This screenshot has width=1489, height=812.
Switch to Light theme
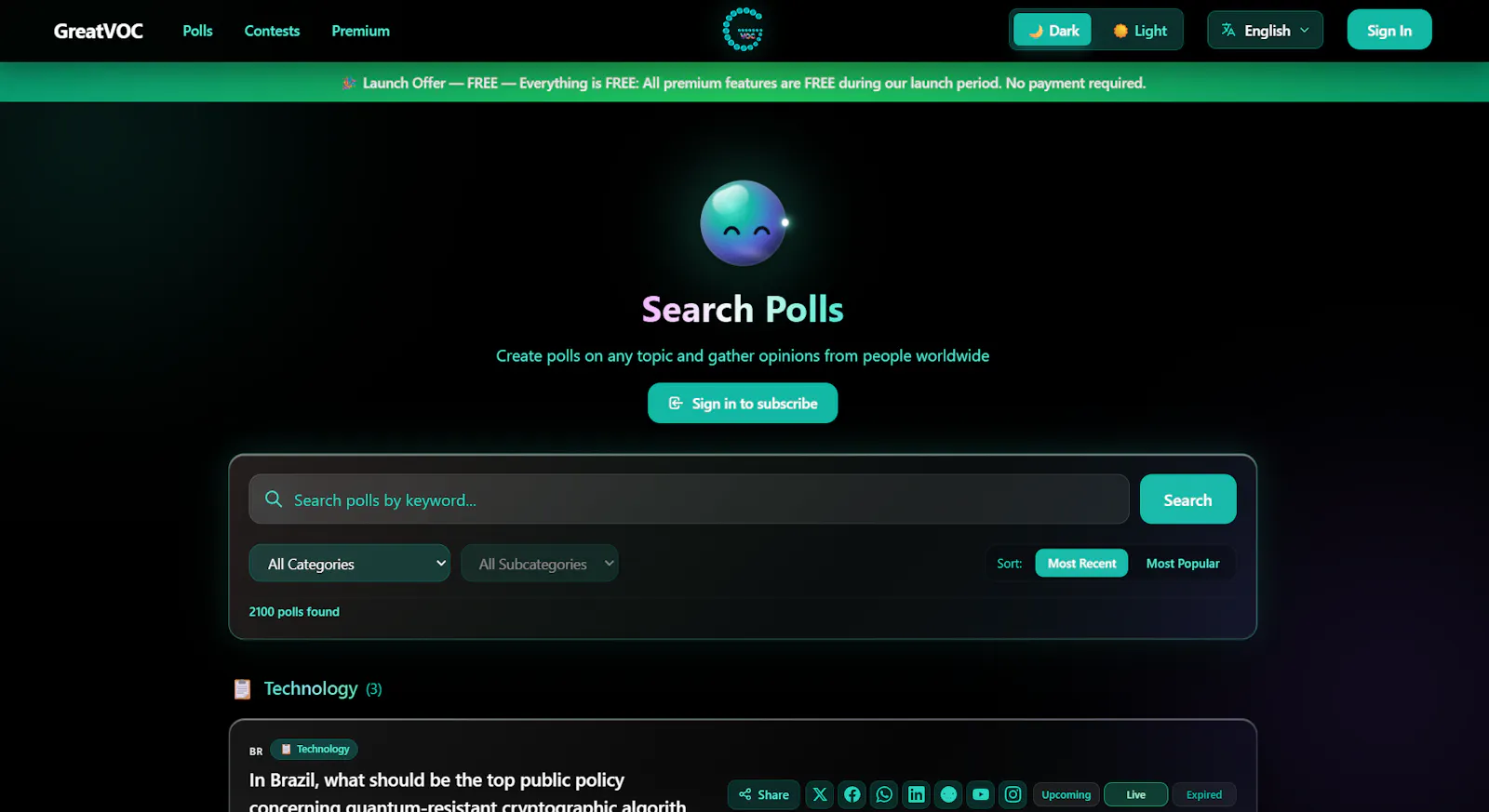[1139, 31]
